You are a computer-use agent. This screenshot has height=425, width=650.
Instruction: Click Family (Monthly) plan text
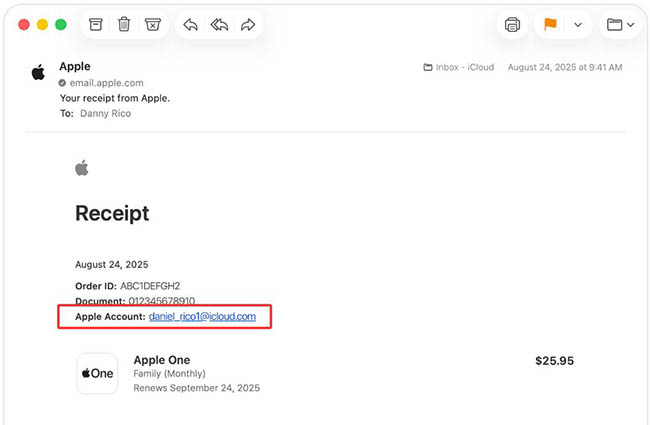click(x=169, y=374)
